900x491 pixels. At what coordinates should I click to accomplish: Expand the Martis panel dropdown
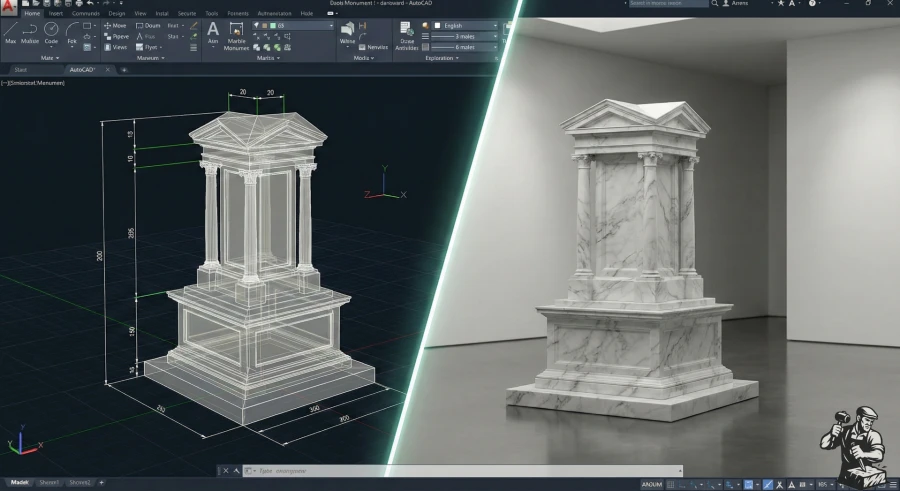(269, 58)
